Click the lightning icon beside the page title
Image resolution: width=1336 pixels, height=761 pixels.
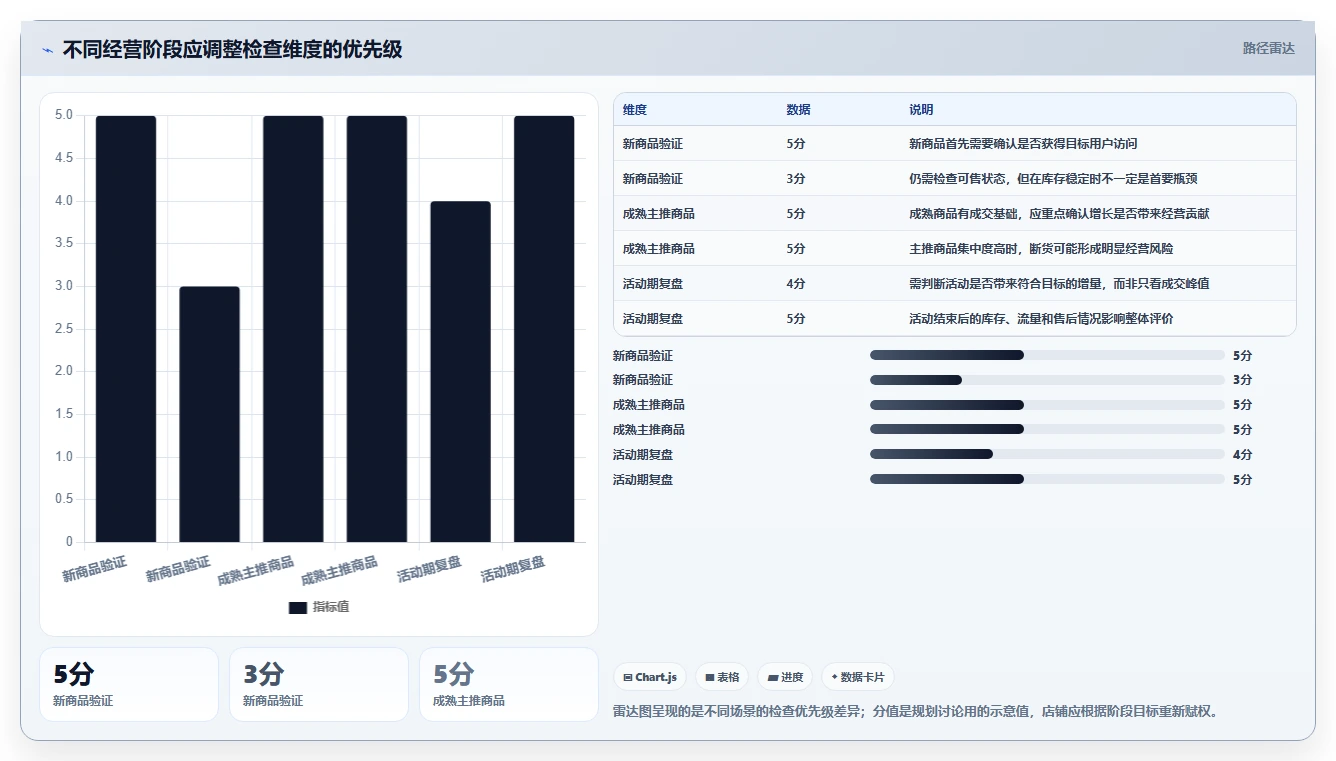click(x=47, y=50)
